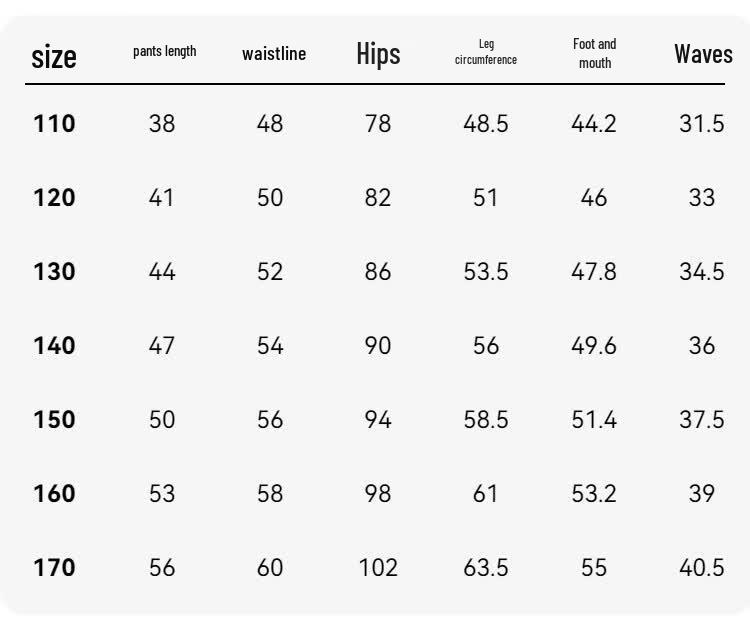Select the size 170 row label
The width and height of the screenshot is (750, 629).
55,567
